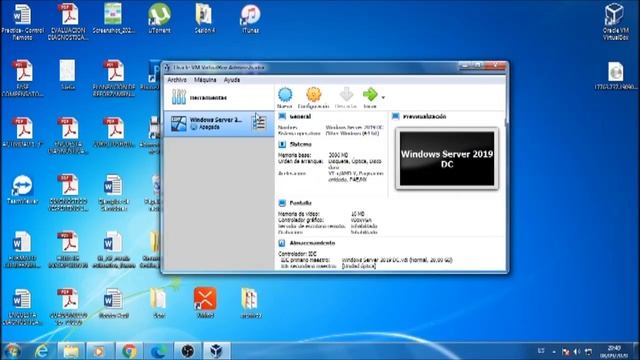Viewport: 640px width, 360px height.
Task: Select the 'Sesion 4' folder on desktop
Action: pos(204,18)
